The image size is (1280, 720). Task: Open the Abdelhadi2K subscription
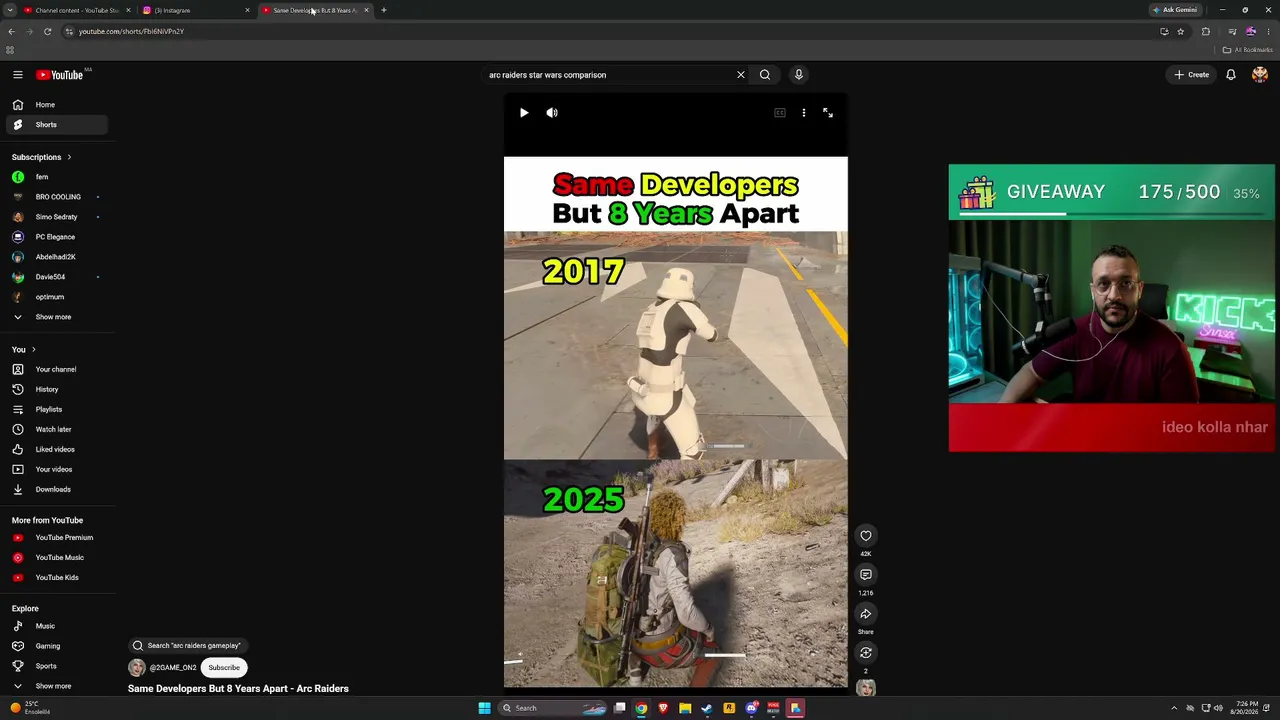click(57, 257)
